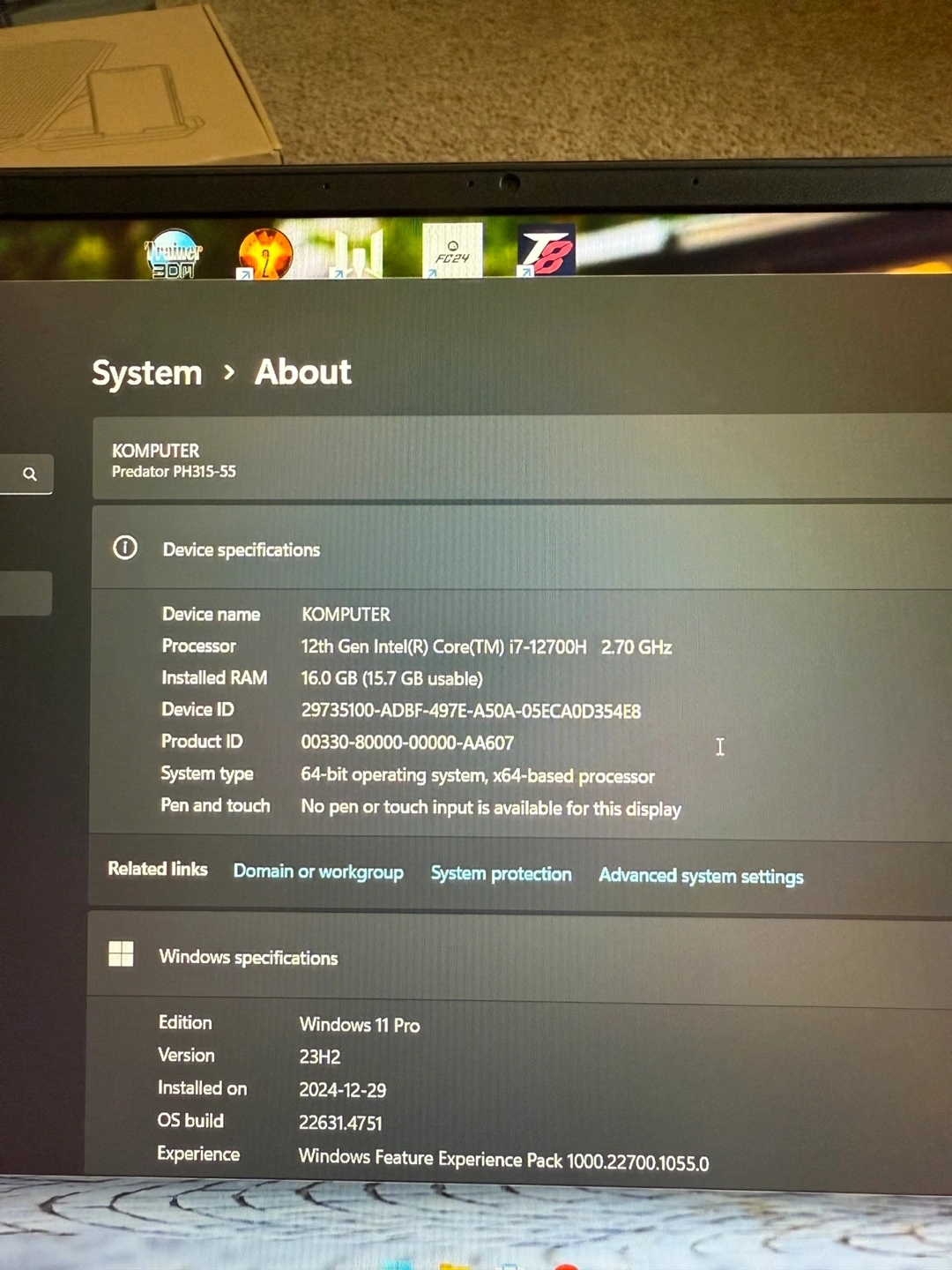Select the processor value i7-12700H 2.70 GHz
Screen dimensions: 952x1270
pos(487,646)
